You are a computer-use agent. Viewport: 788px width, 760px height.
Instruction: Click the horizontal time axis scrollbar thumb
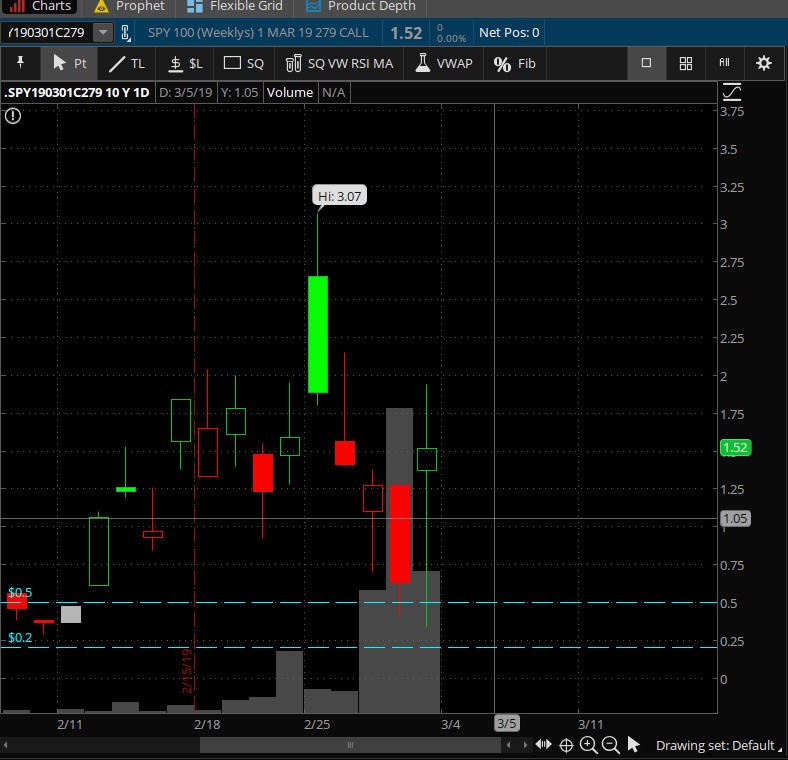pos(350,745)
